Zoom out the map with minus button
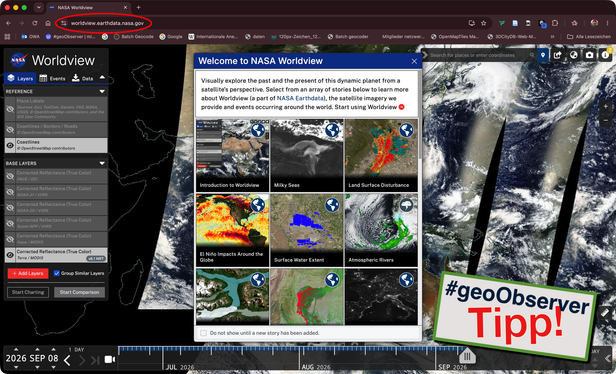 [605, 121]
